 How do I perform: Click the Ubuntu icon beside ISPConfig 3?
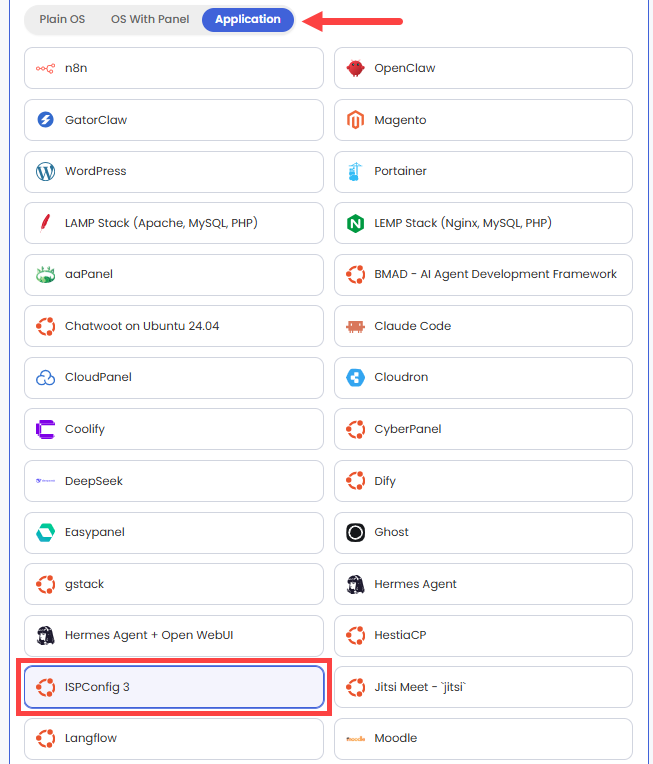[x=45, y=687]
